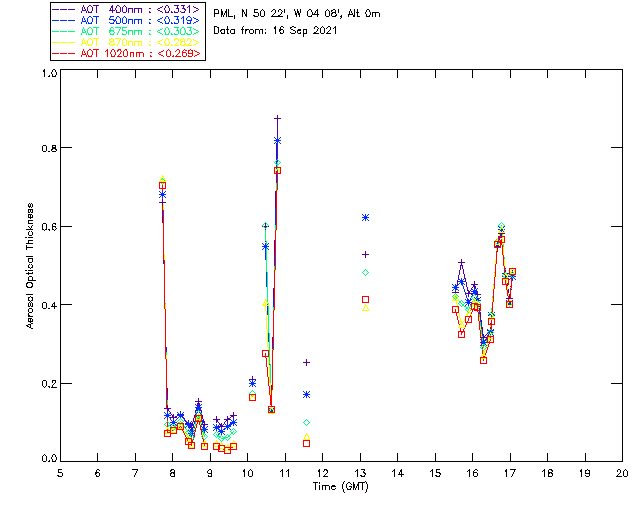Click the y-axis label 1.0
The width and height of the screenshot is (640, 512).
tap(49, 73)
